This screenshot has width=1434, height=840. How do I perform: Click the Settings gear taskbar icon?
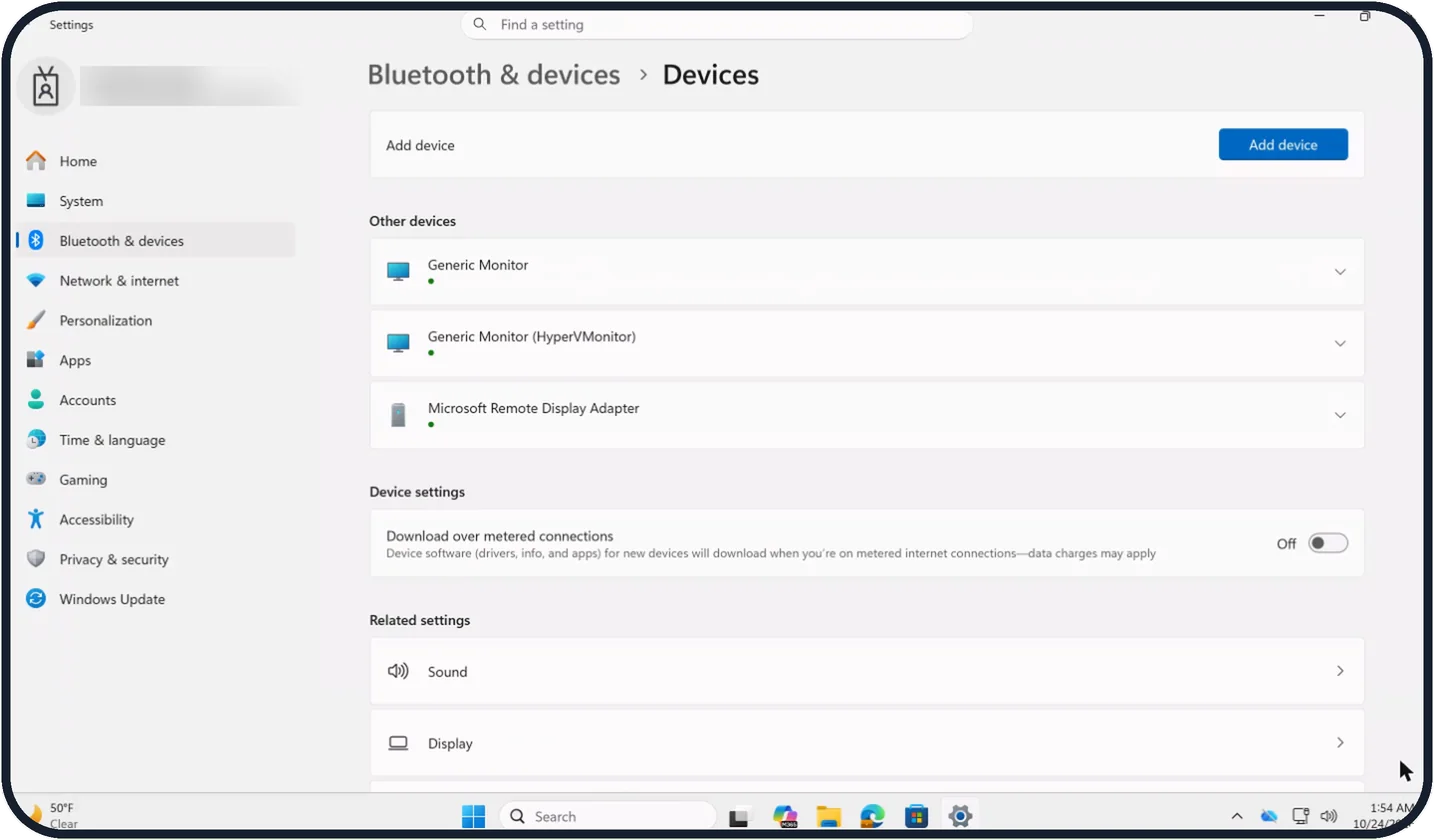click(x=960, y=816)
